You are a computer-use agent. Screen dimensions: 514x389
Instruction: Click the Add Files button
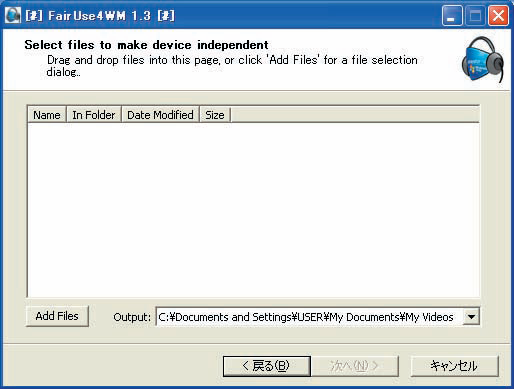tap(57, 316)
